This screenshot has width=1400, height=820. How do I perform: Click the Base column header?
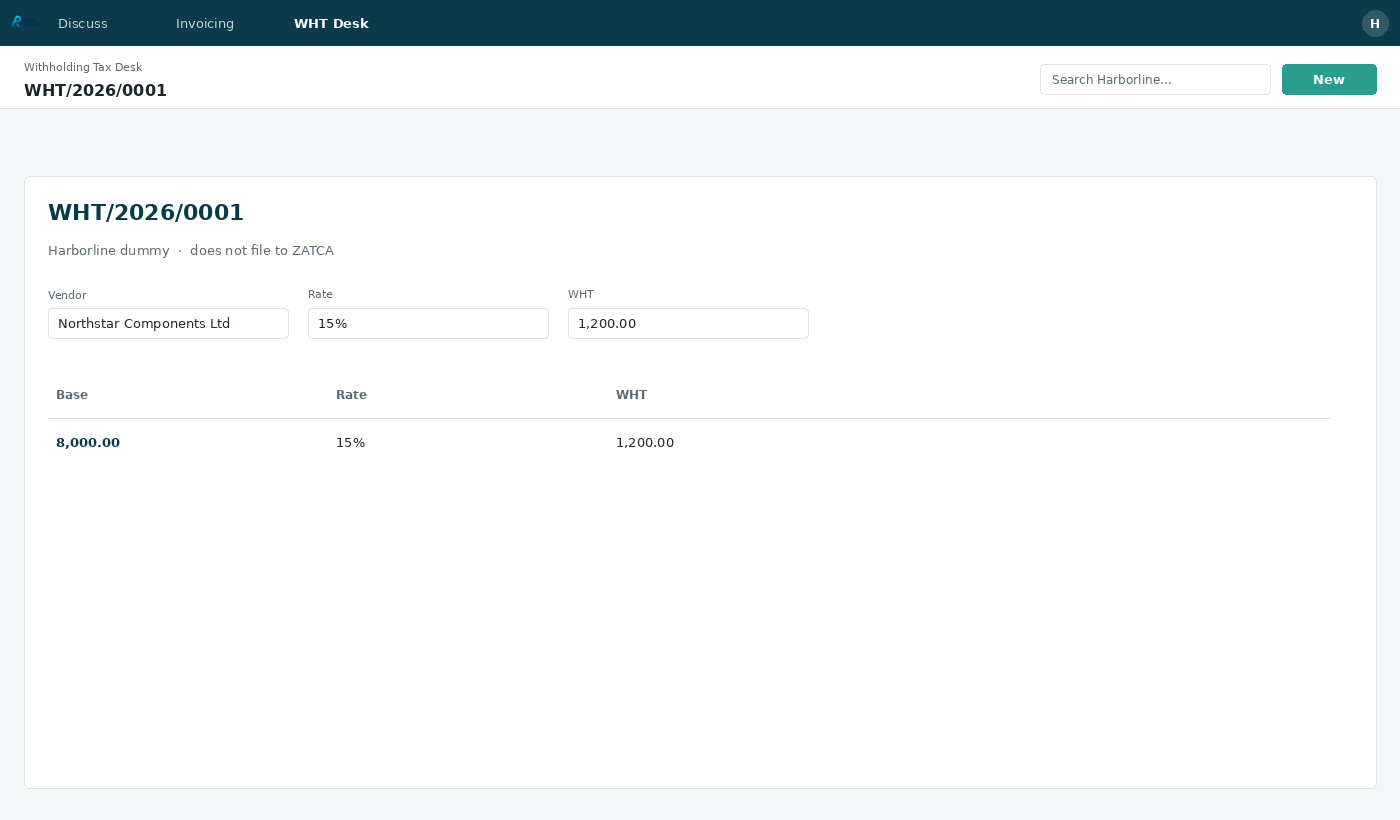(72, 395)
